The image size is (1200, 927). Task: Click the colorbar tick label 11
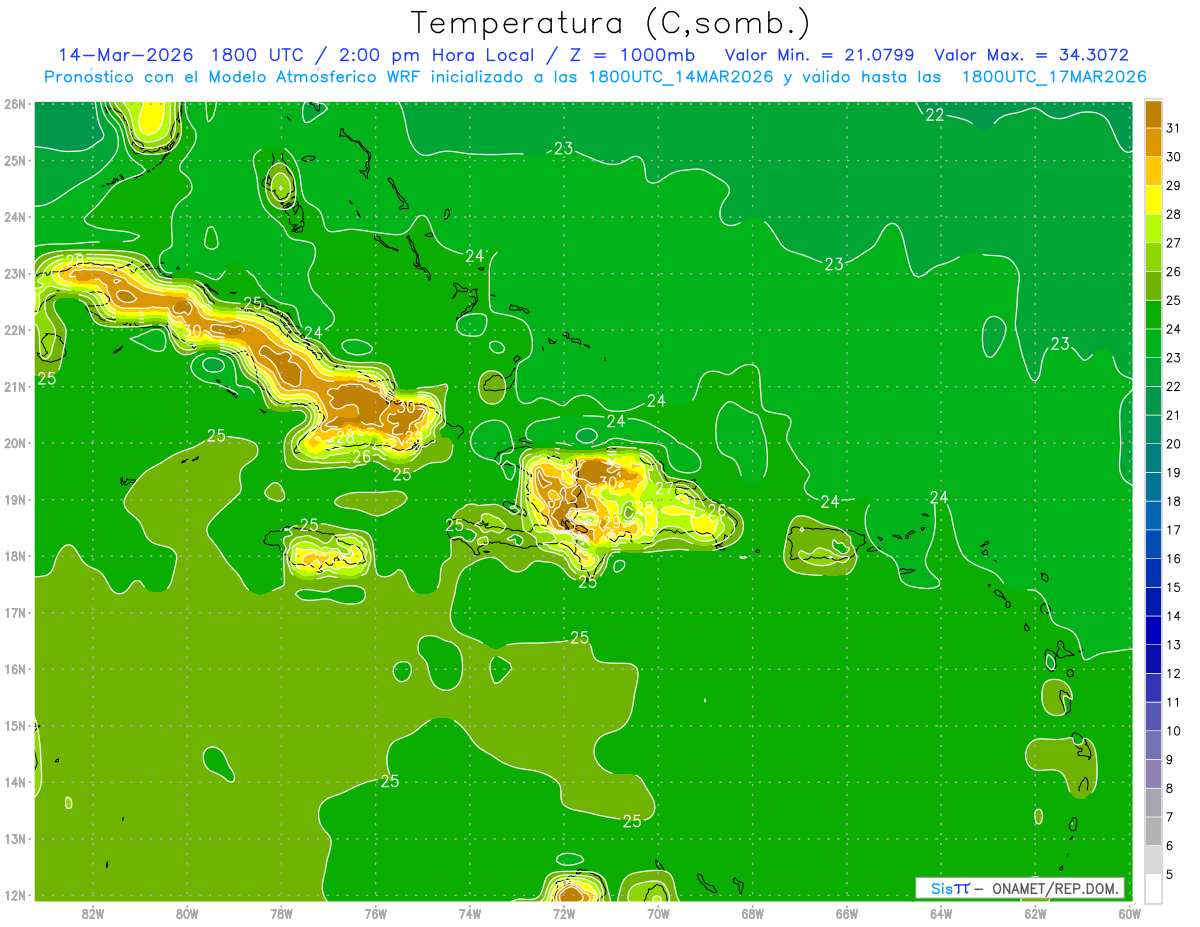1173,702
